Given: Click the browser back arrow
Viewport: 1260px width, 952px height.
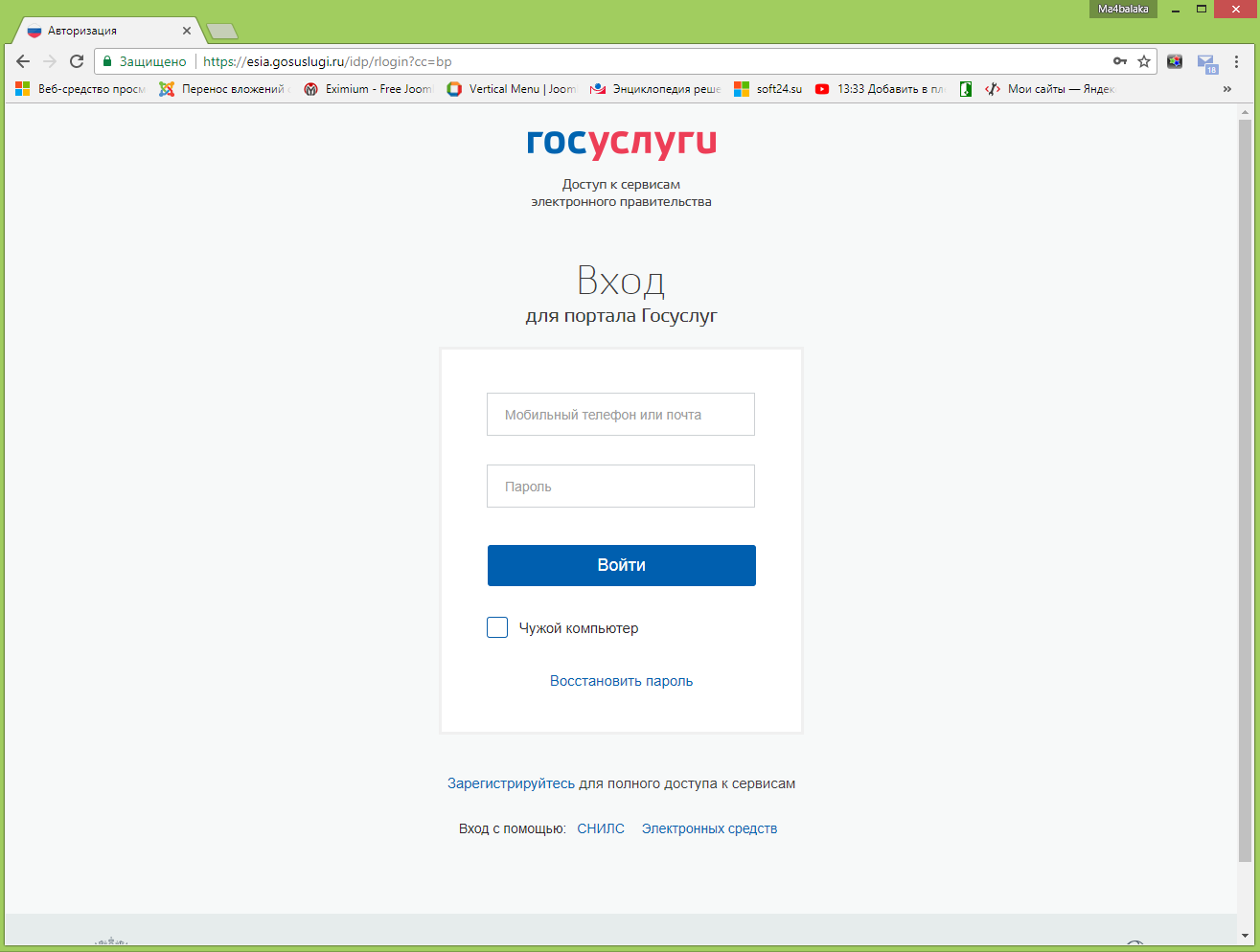Looking at the screenshot, I should [x=23, y=61].
